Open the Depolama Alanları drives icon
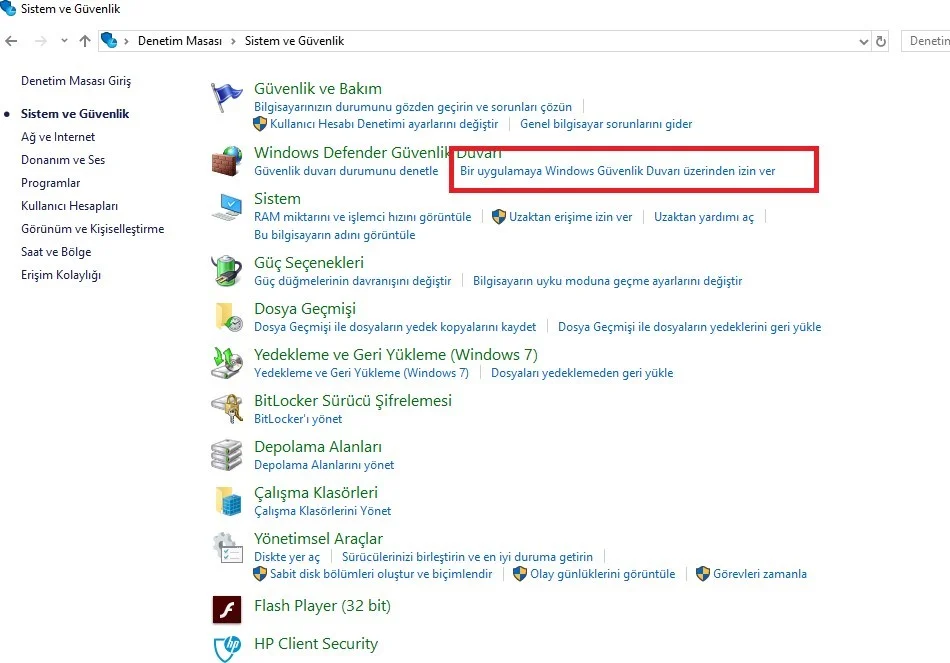Image resolution: width=950 pixels, height=663 pixels. click(227, 455)
